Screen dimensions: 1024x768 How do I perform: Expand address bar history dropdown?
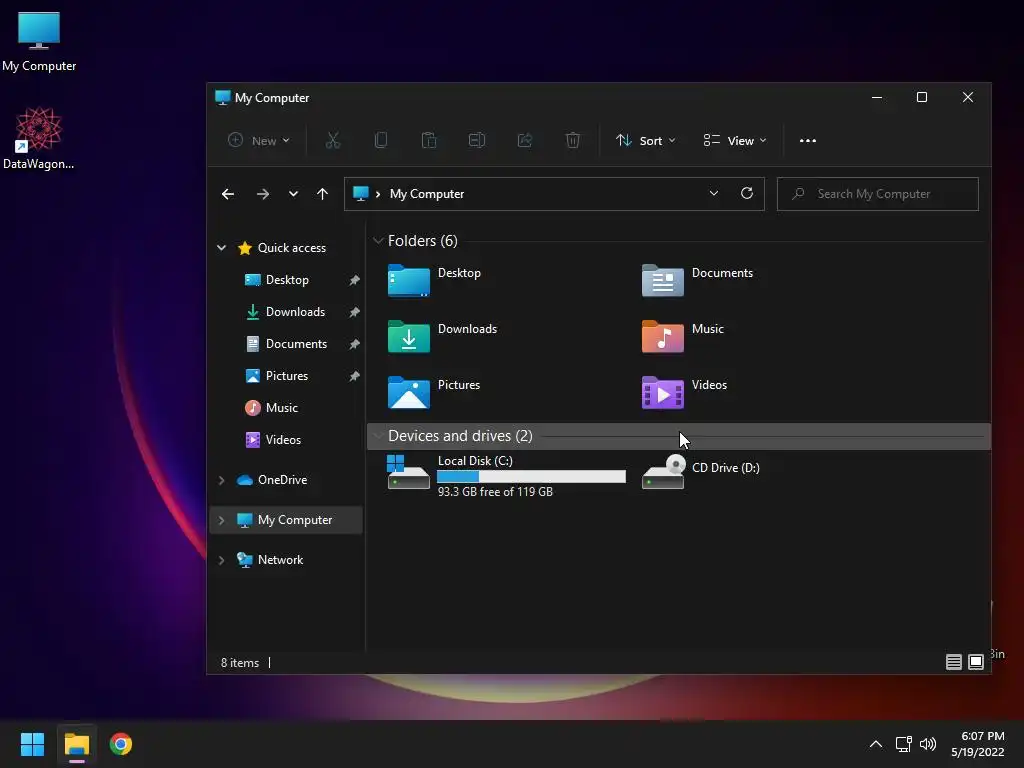[714, 193]
